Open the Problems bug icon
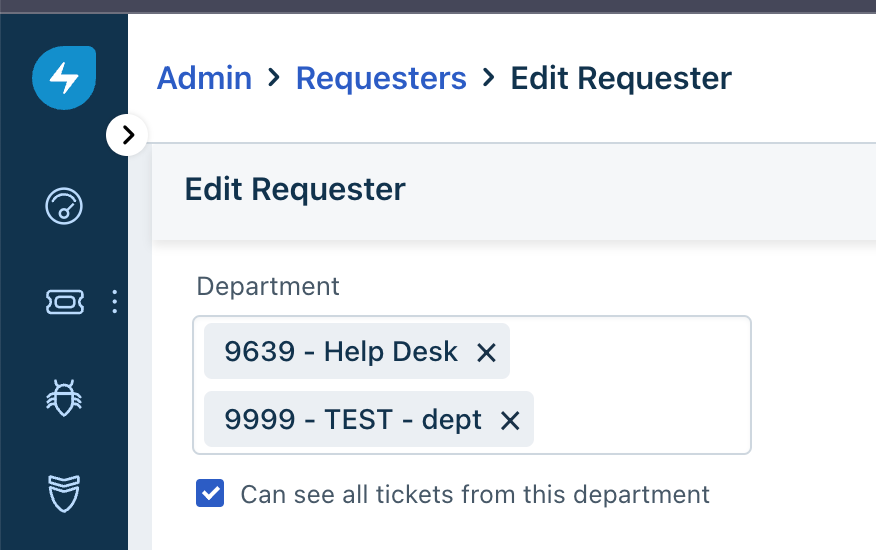The width and height of the screenshot is (876, 550). tap(64, 398)
